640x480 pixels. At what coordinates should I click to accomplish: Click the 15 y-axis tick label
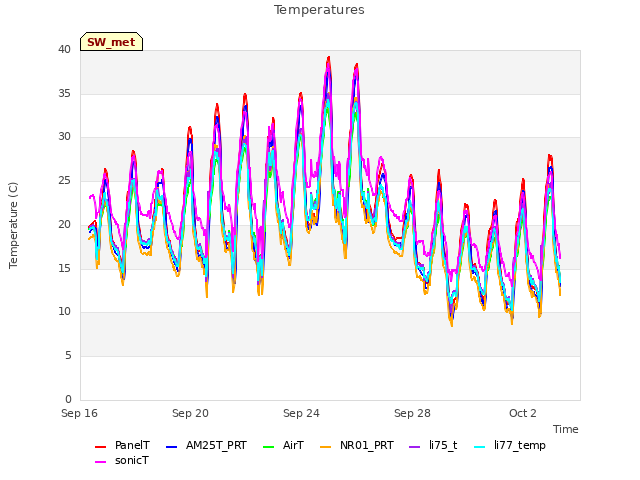[x=64, y=268]
